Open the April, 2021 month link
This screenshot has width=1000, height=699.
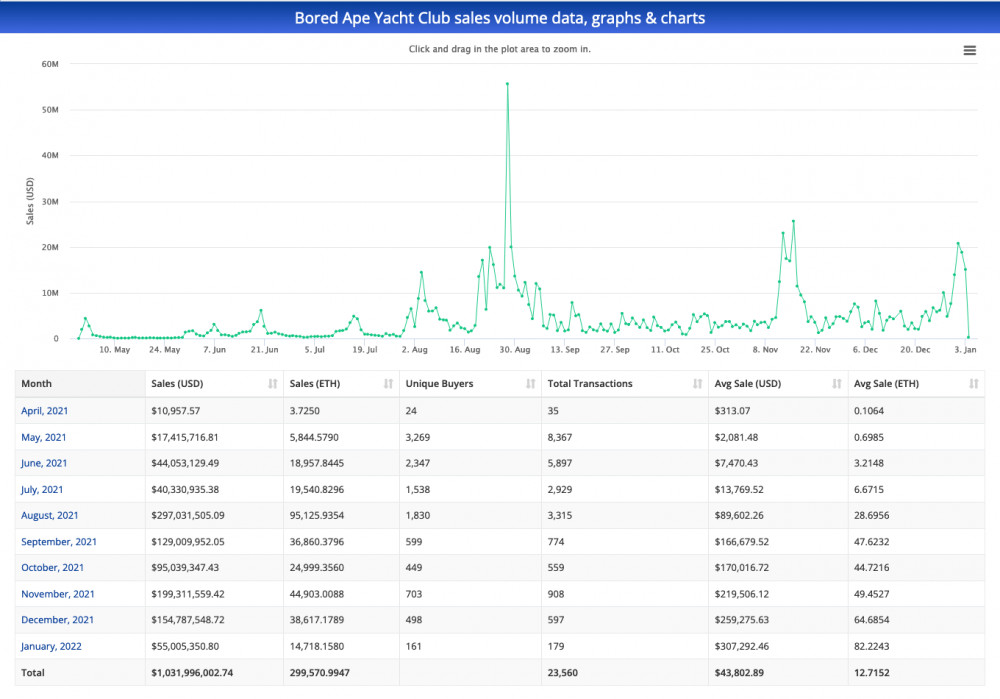click(45, 411)
